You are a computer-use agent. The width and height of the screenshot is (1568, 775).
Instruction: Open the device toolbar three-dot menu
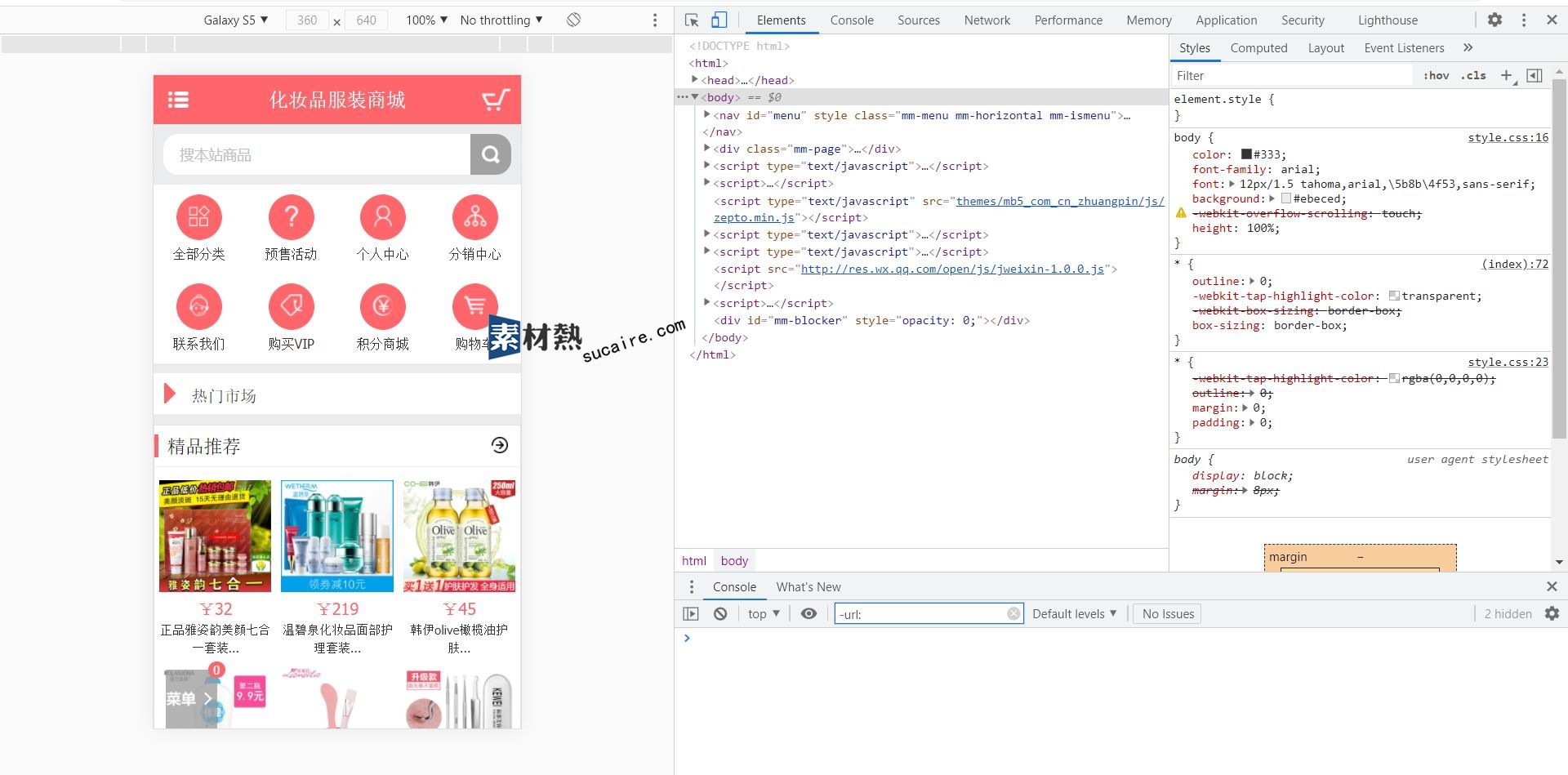pos(655,20)
